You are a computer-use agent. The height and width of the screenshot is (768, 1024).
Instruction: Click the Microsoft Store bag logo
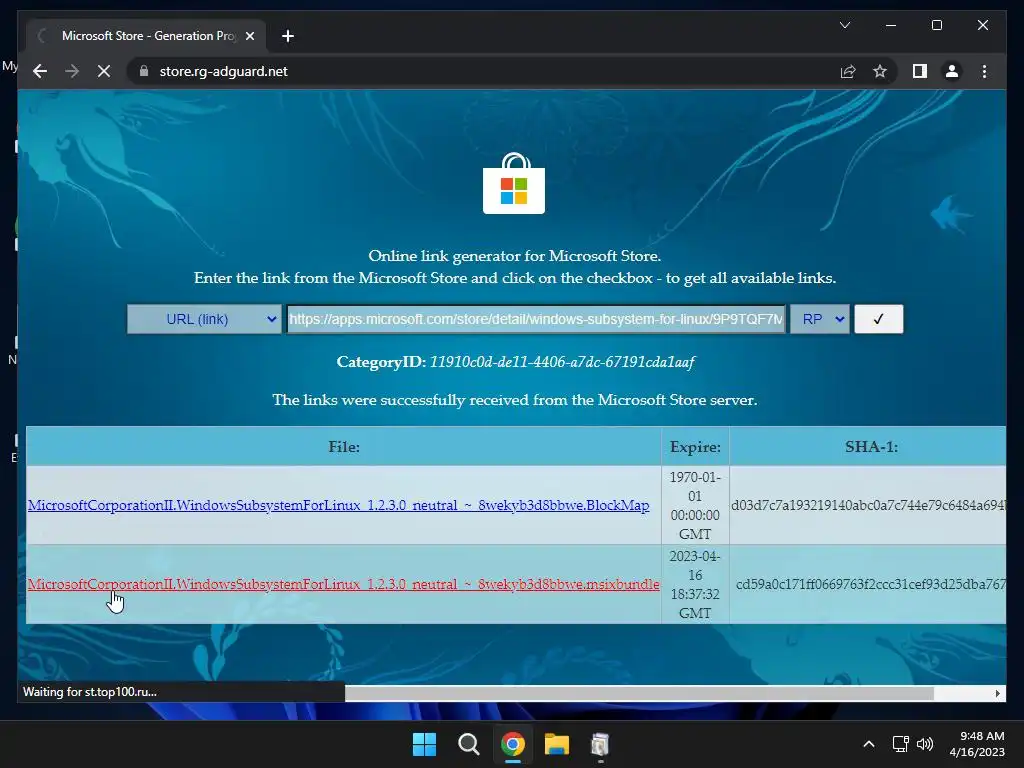tap(514, 184)
